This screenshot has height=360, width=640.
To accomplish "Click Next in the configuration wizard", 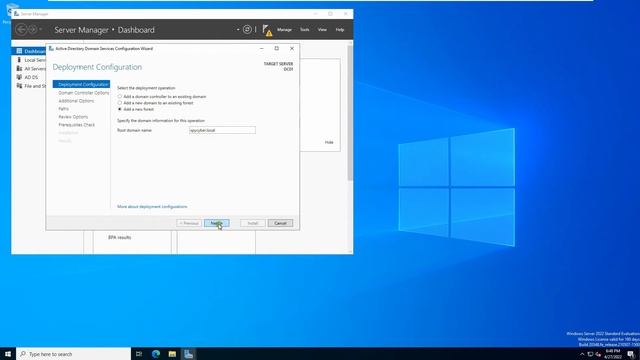I will tap(216, 223).
